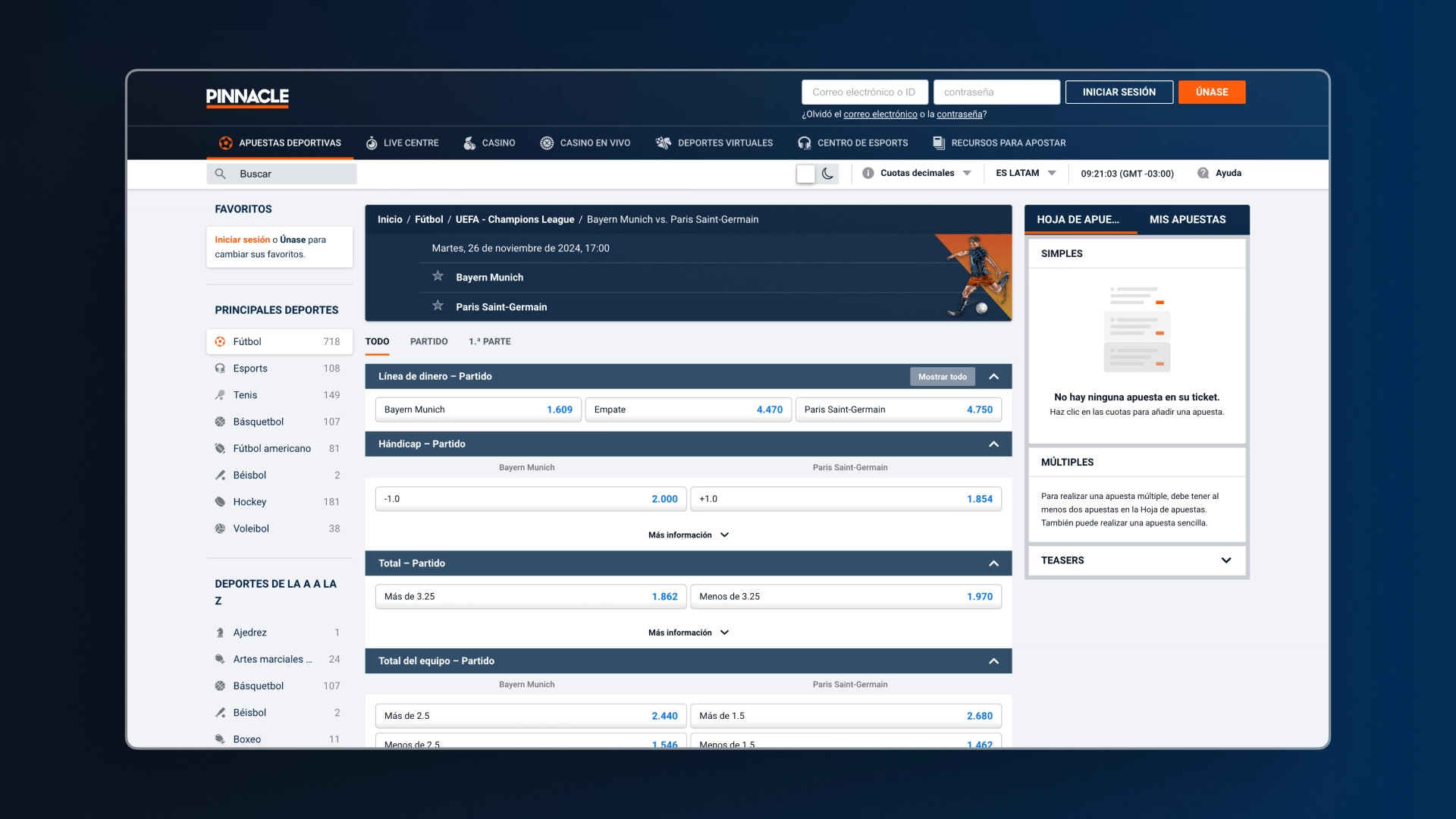Bet on Empate at 4.470
Image resolution: width=1456 pixels, height=819 pixels.
(689, 409)
